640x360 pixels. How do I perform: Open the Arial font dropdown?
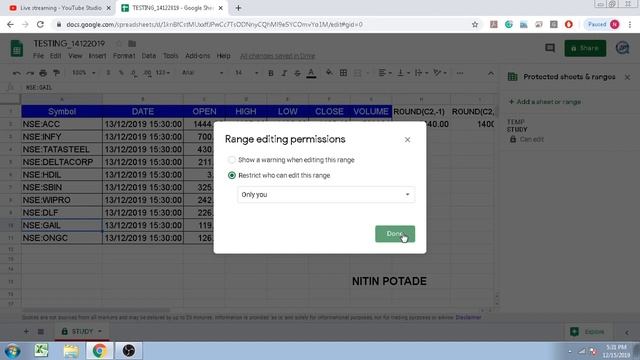202,73
